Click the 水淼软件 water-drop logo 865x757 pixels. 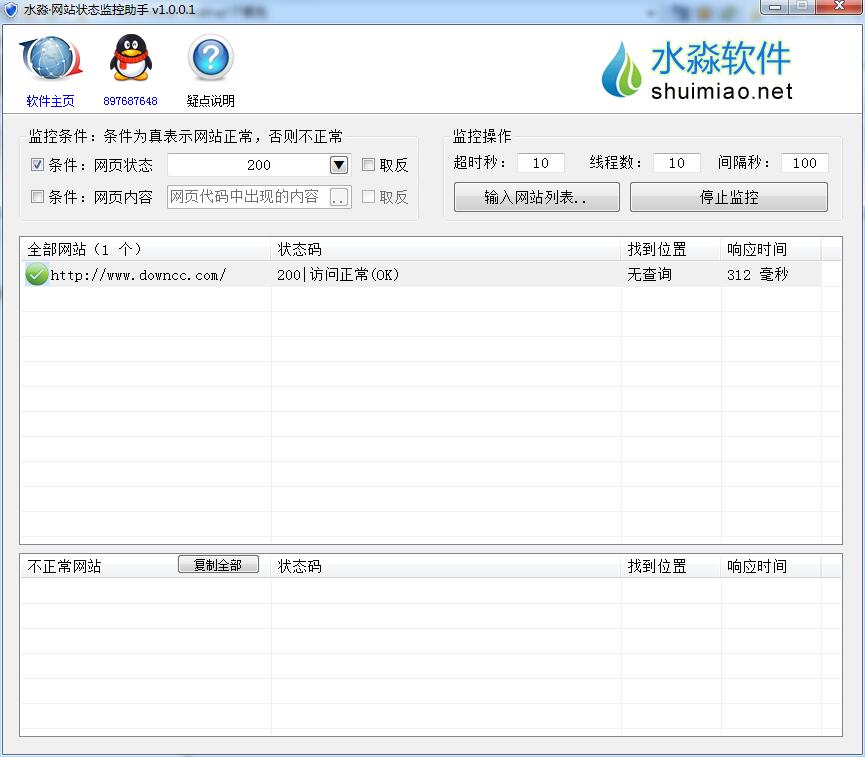click(x=622, y=68)
